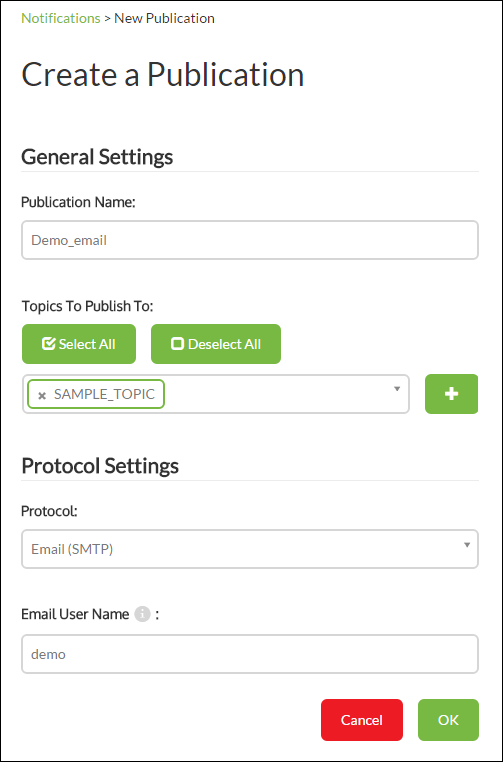The height and width of the screenshot is (762, 503).
Task: Click the Protocol dropdown arrow
Action: [x=467, y=545]
